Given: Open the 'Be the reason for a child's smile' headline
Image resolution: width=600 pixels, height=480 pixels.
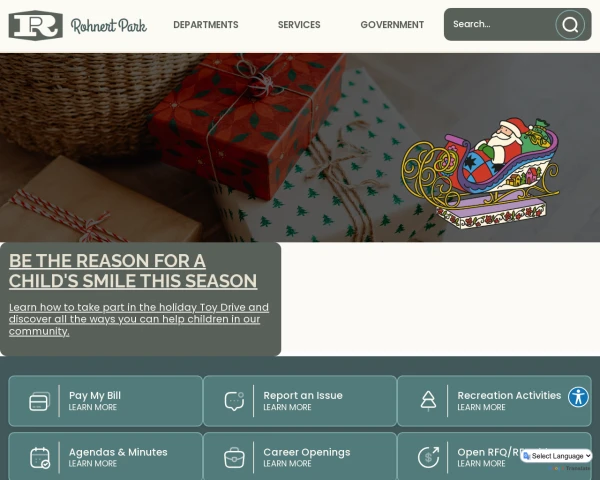Looking at the screenshot, I should pyautogui.click(x=133, y=271).
